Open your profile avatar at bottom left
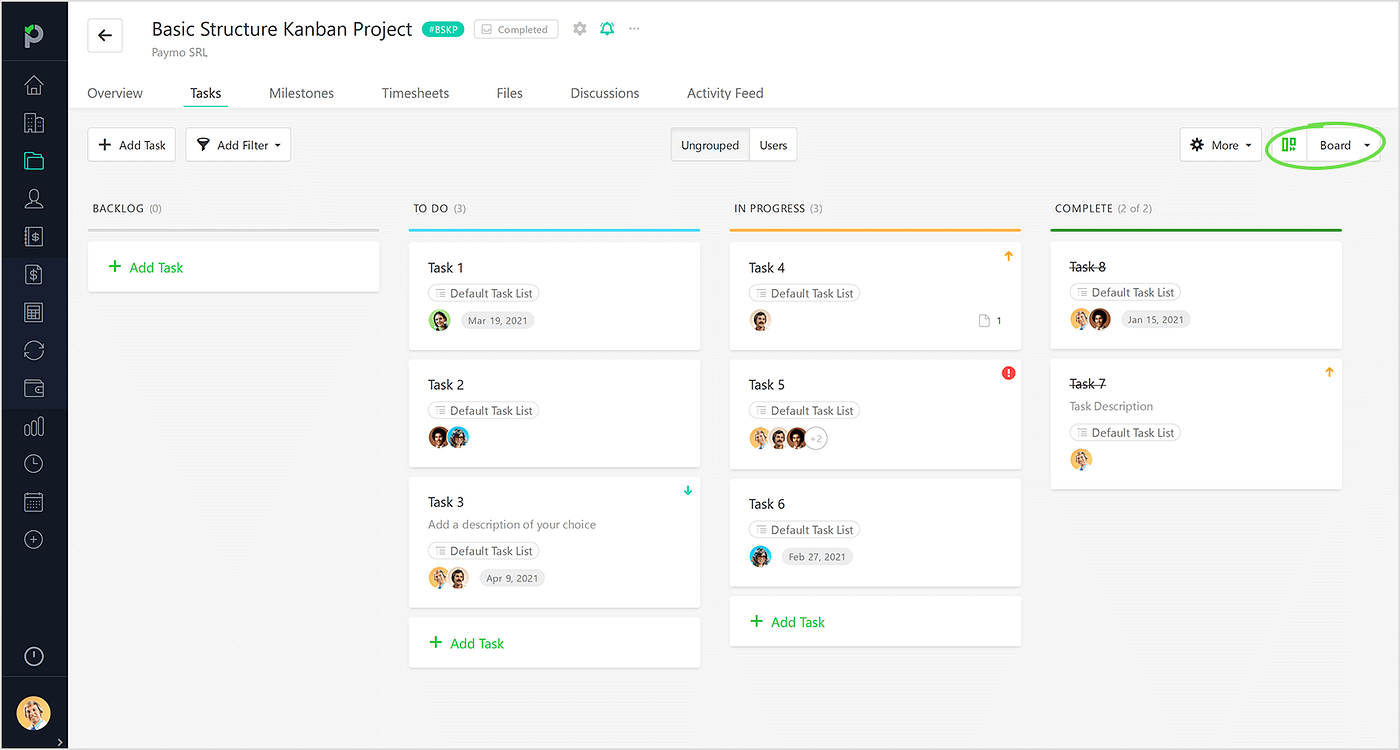Screen dimensions: 1400x750 pos(34,713)
